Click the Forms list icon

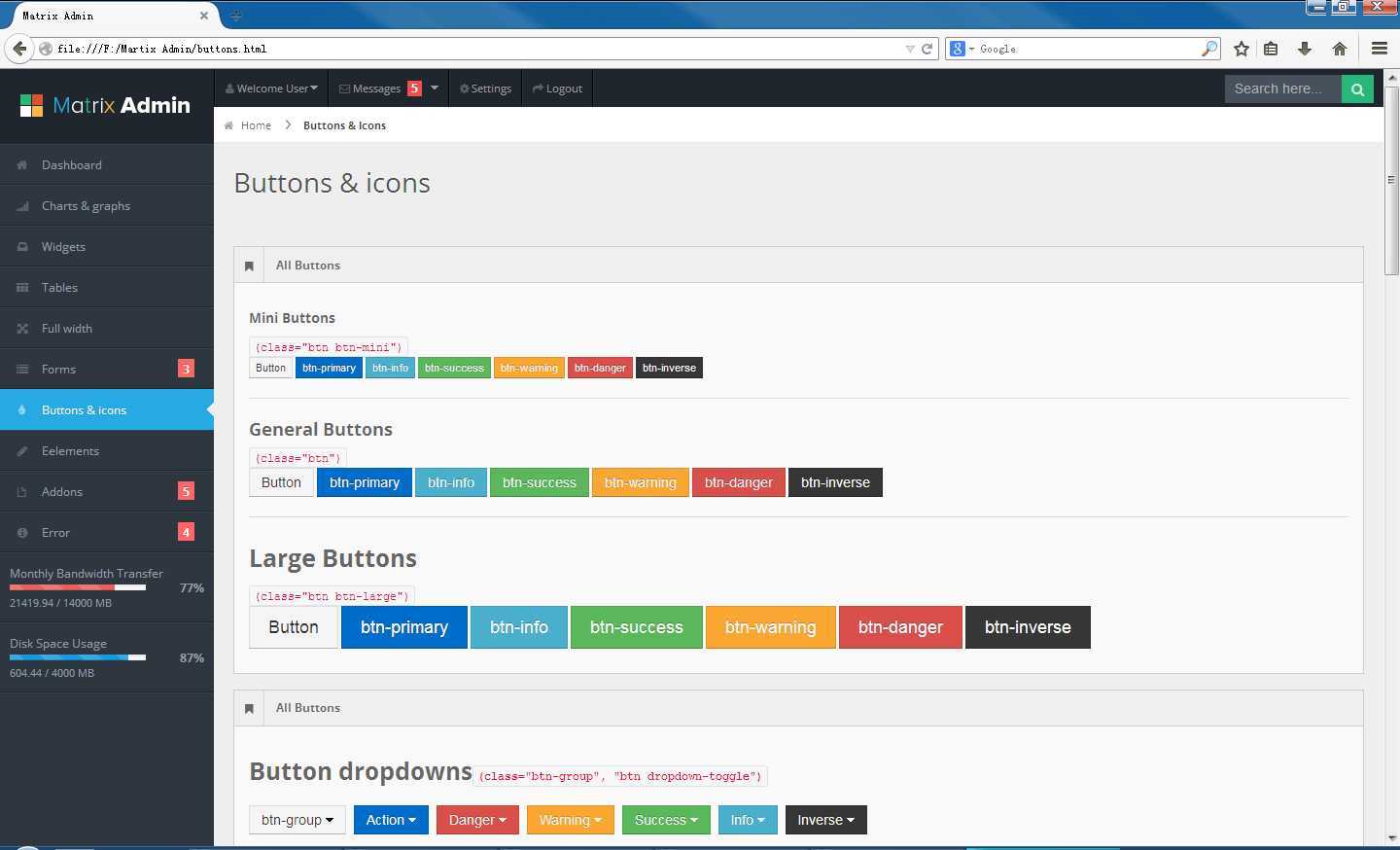21,370
